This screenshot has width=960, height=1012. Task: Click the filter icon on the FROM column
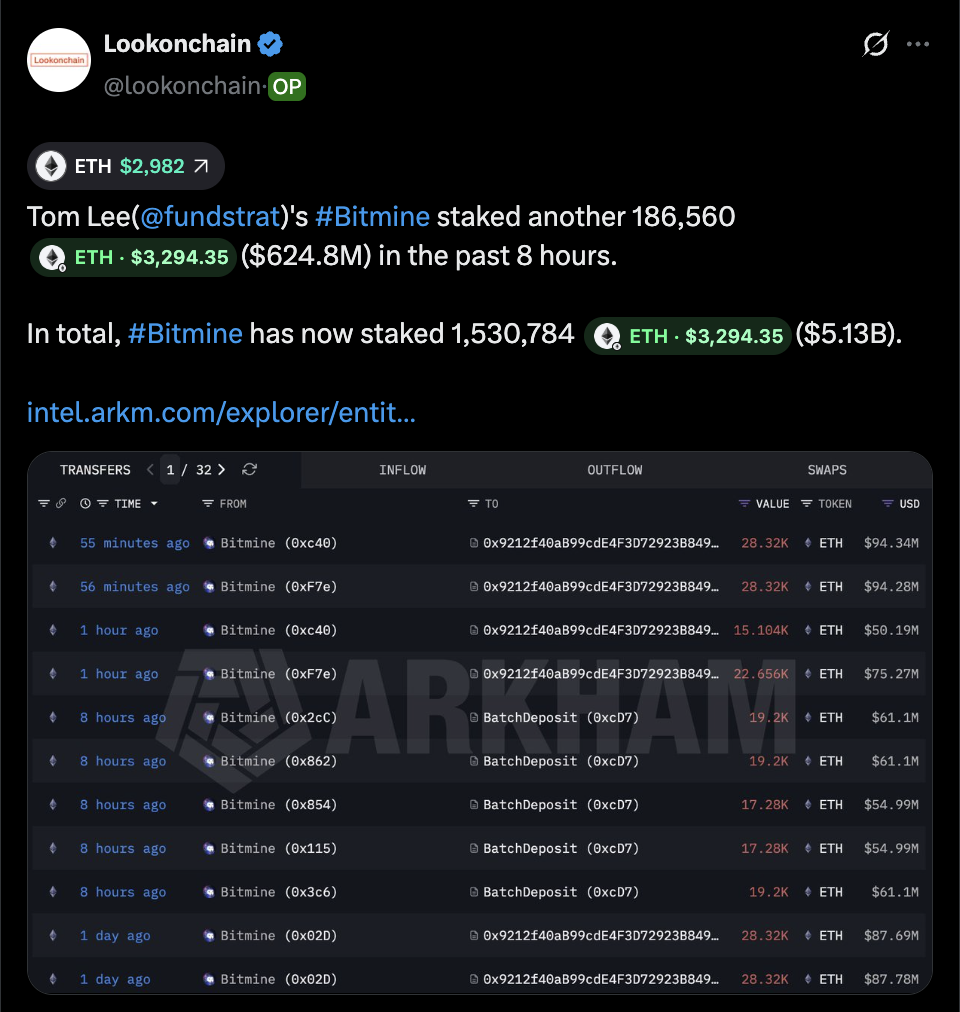(207, 503)
